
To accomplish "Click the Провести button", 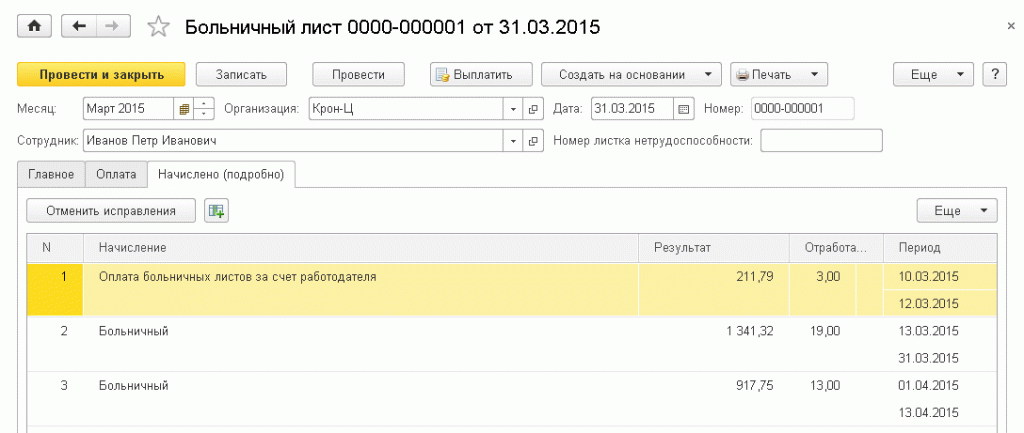I will 359,74.
